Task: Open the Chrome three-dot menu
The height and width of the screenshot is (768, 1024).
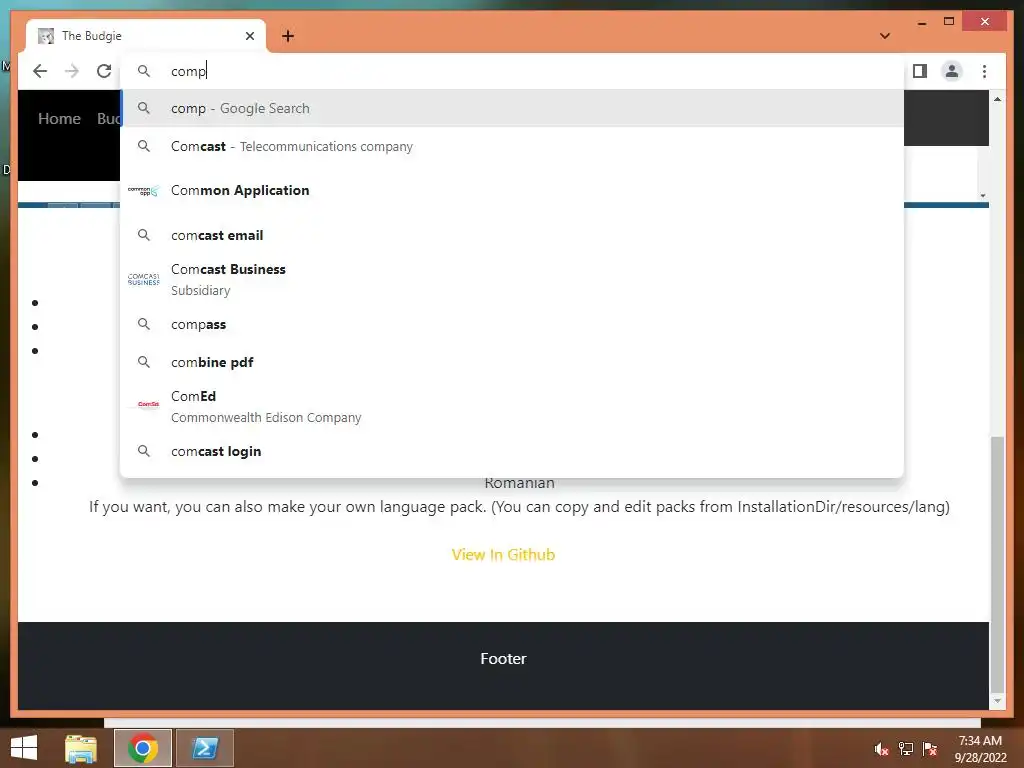Action: tap(984, 71)
